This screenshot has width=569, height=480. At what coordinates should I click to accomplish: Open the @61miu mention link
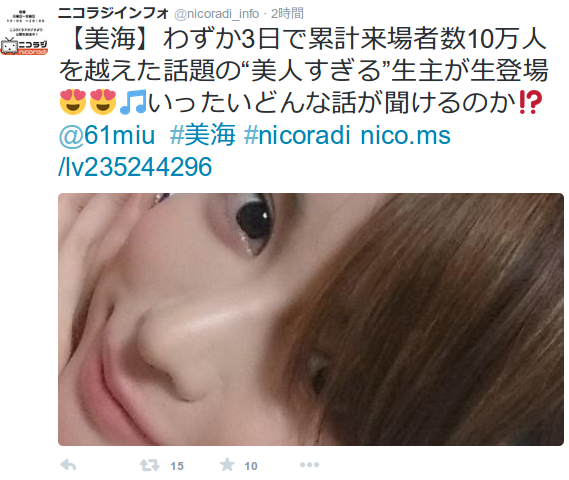107,136
